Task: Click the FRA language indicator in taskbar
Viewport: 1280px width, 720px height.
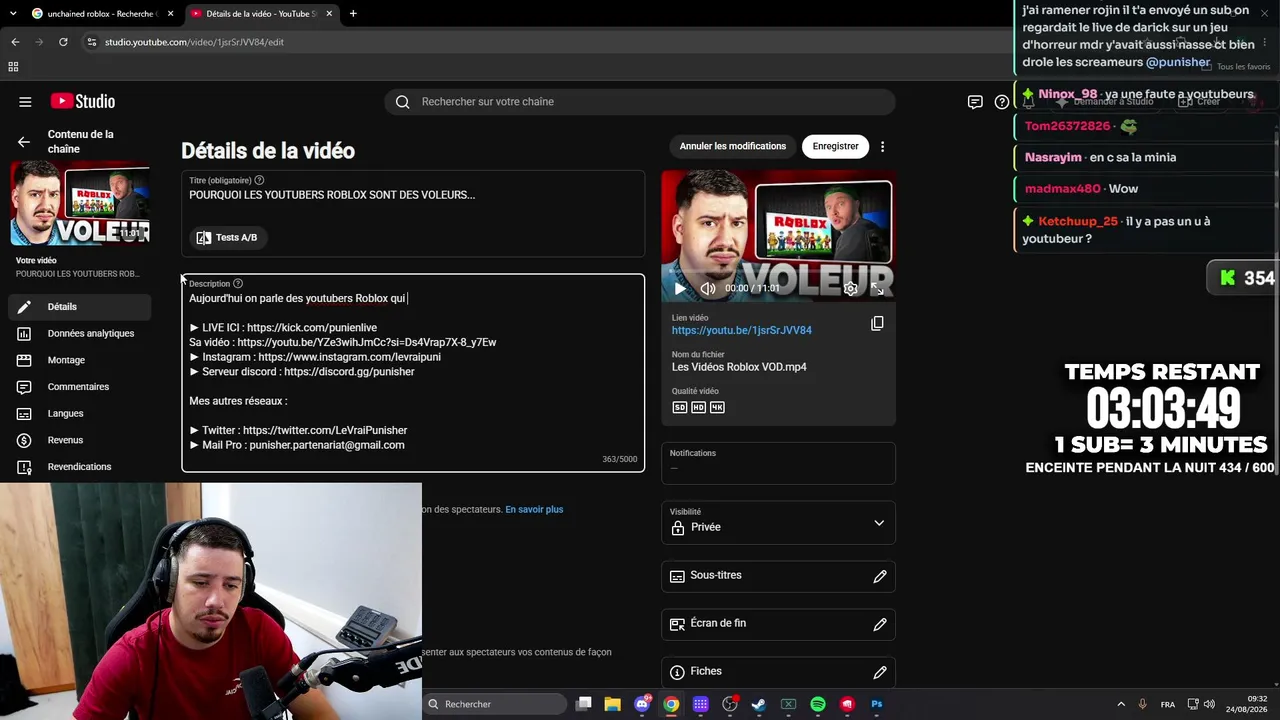Action: [x=1168, y=704]
